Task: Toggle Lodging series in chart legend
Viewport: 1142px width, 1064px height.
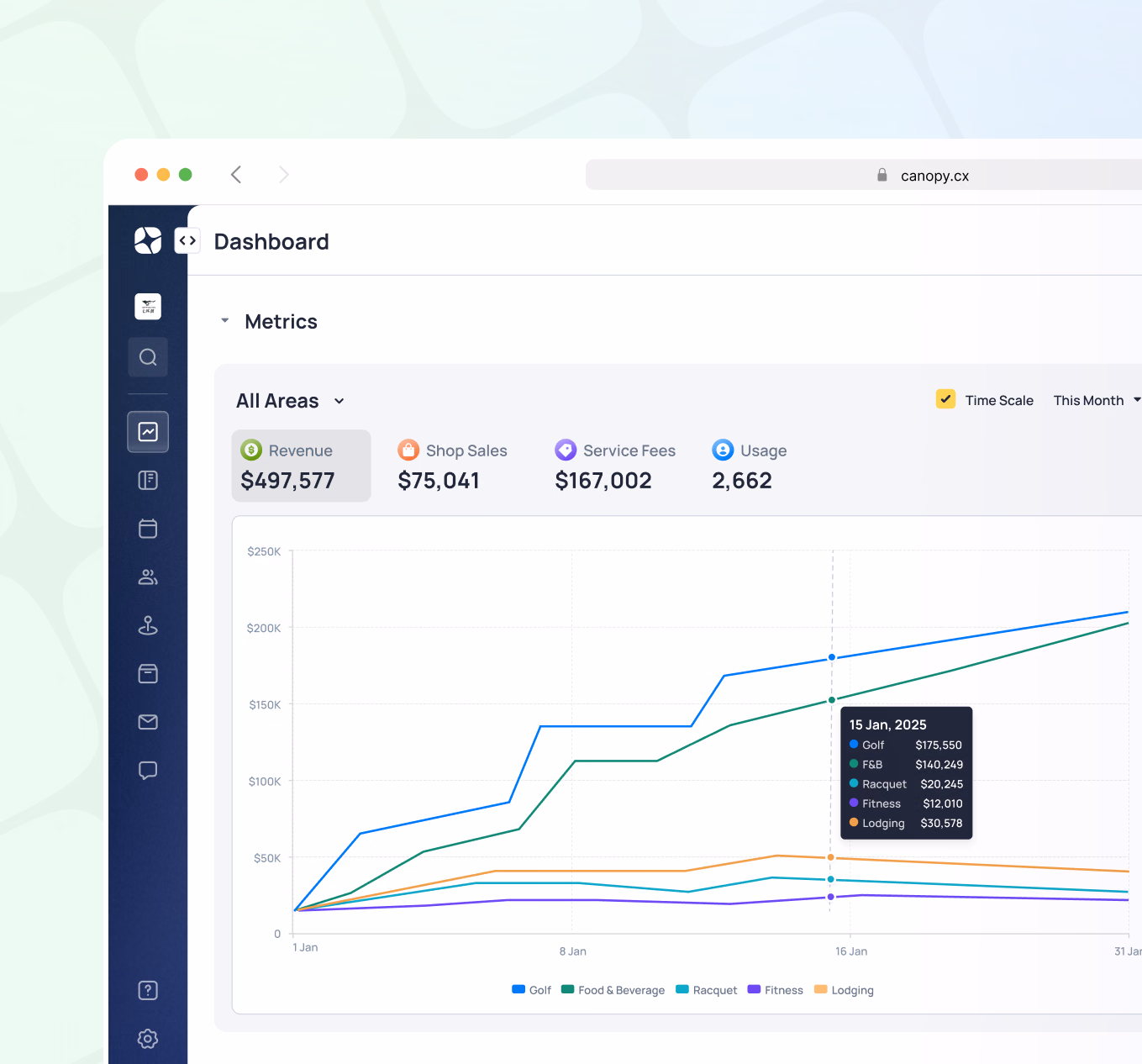Action: (x=845, y=990)
